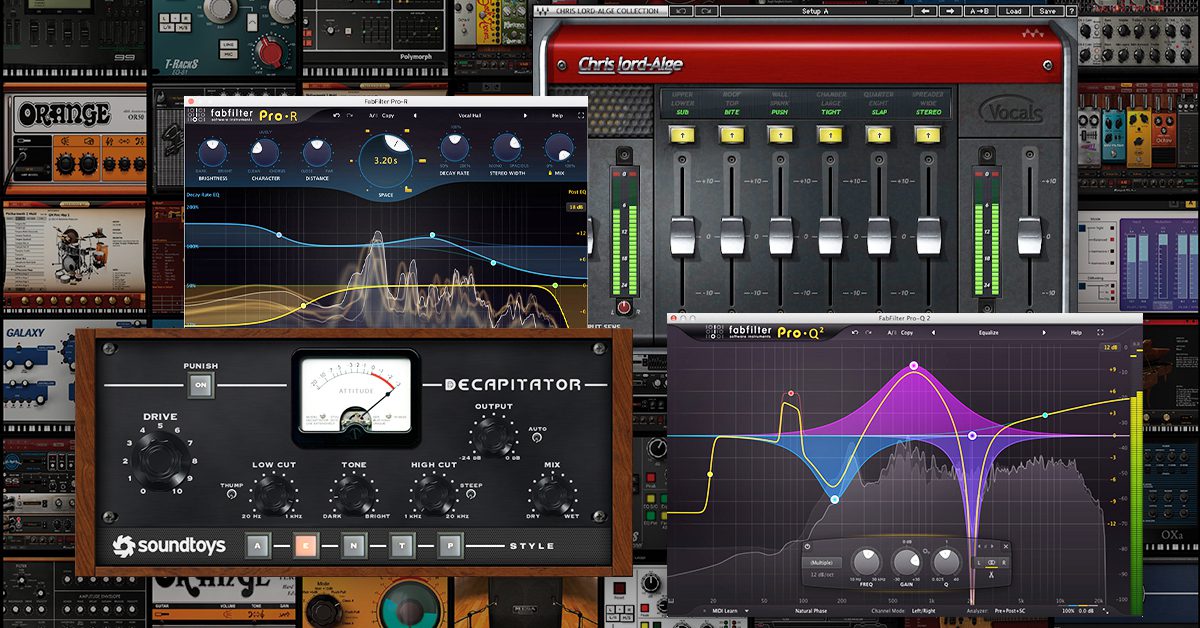Open the 12 dB display range menu in Pro-Q 2

tap(1110, 347)
